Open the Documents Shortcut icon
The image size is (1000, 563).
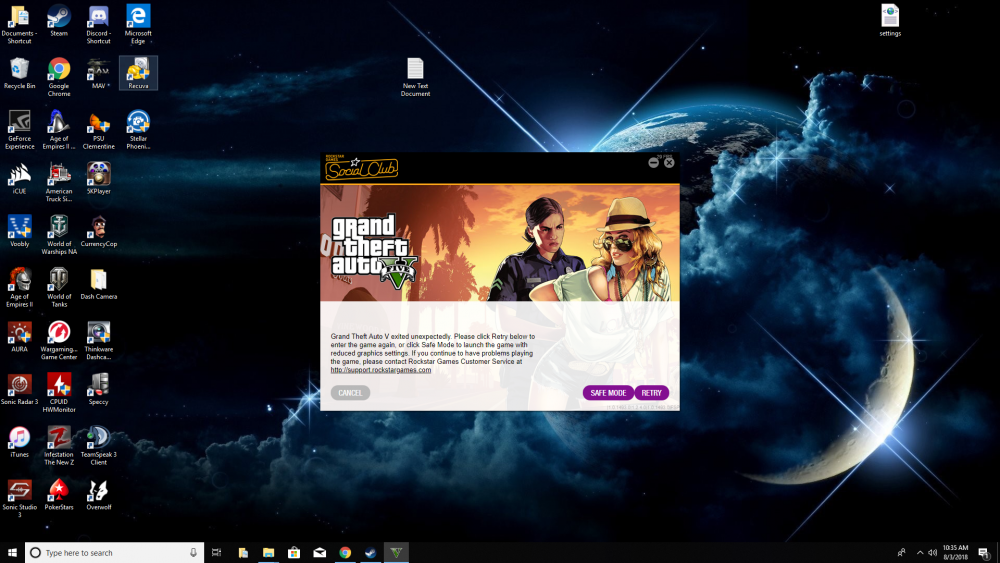click(x=19, y=24)
